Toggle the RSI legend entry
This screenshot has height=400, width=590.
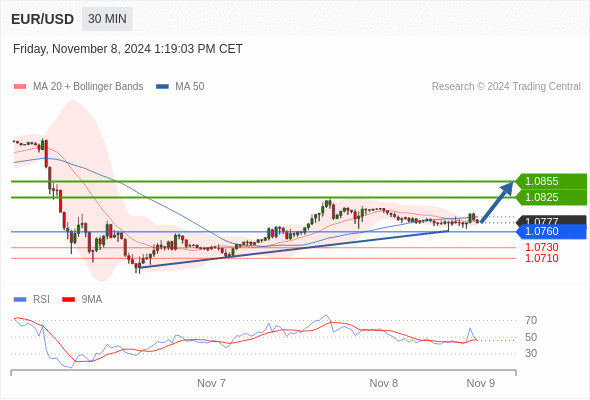[31, 300]
